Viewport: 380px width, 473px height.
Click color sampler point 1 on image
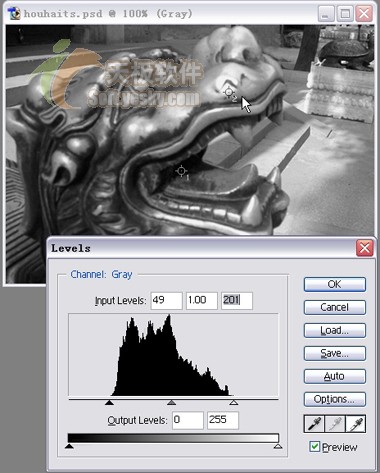click(x=181, y=171)
